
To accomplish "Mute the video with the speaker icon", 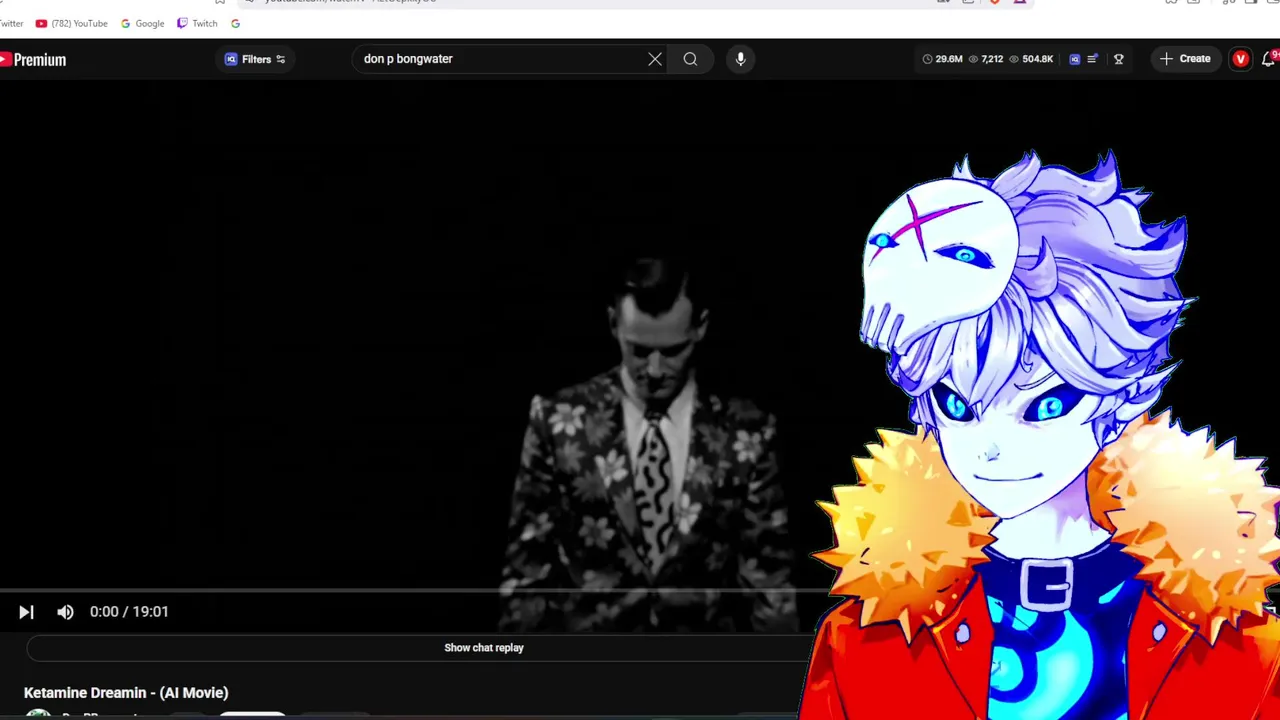I will point(65,612).
